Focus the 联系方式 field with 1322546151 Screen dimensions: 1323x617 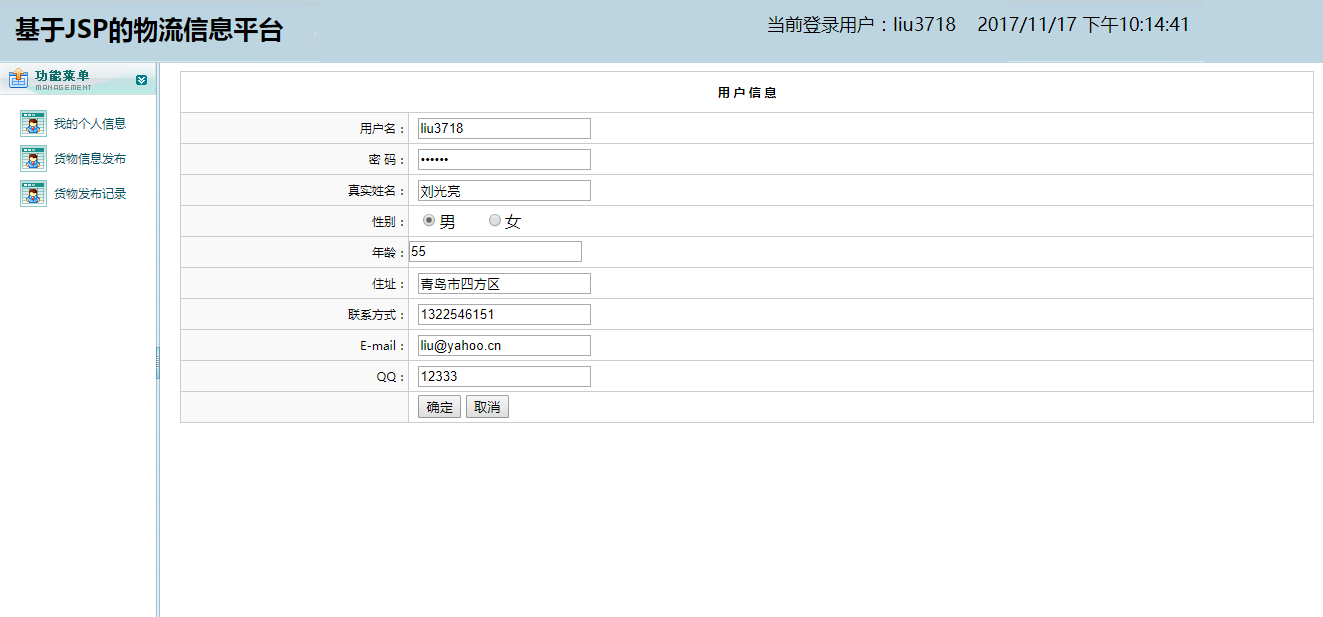[x=504, y=314]
